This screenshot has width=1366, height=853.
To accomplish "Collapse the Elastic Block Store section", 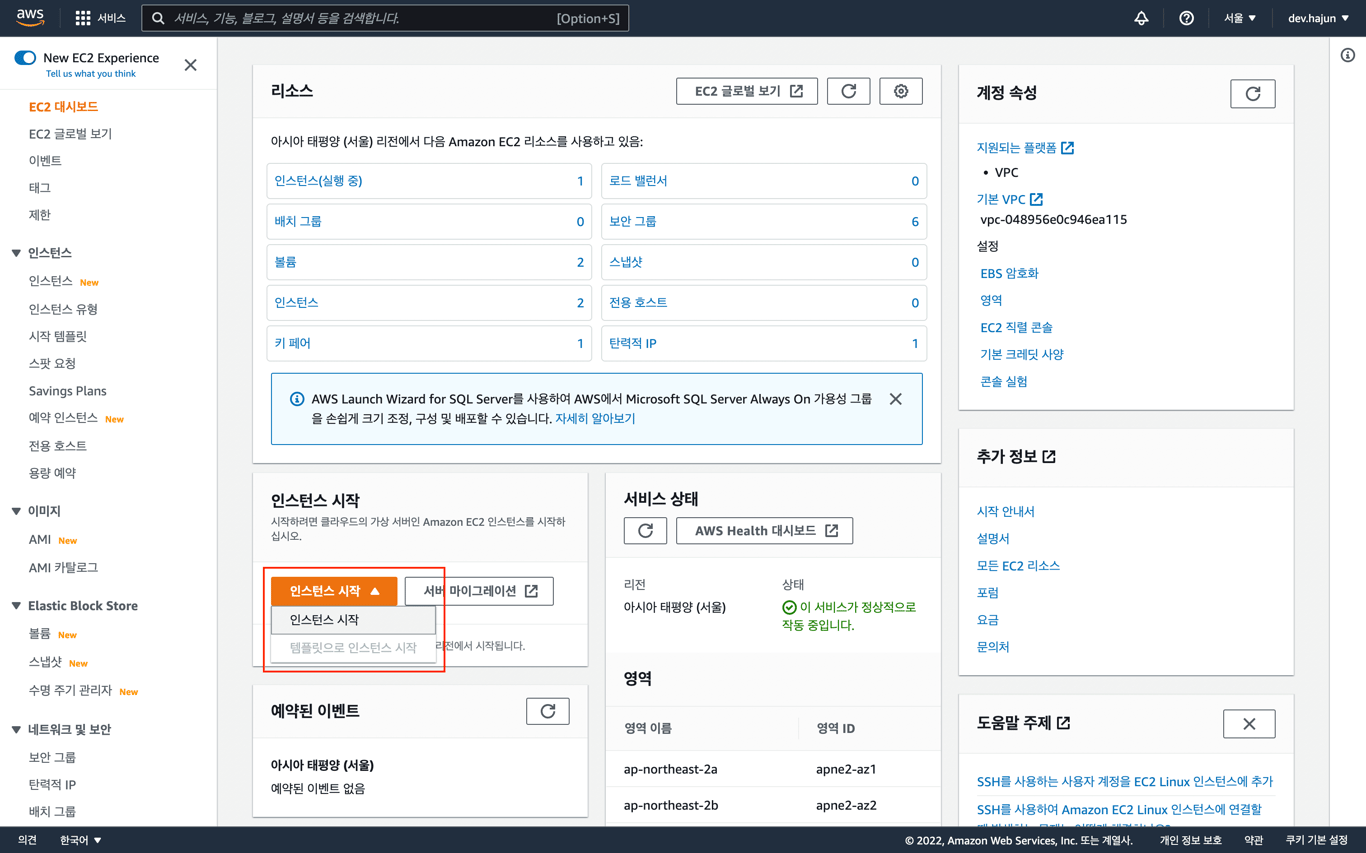I will coord(16,606).
